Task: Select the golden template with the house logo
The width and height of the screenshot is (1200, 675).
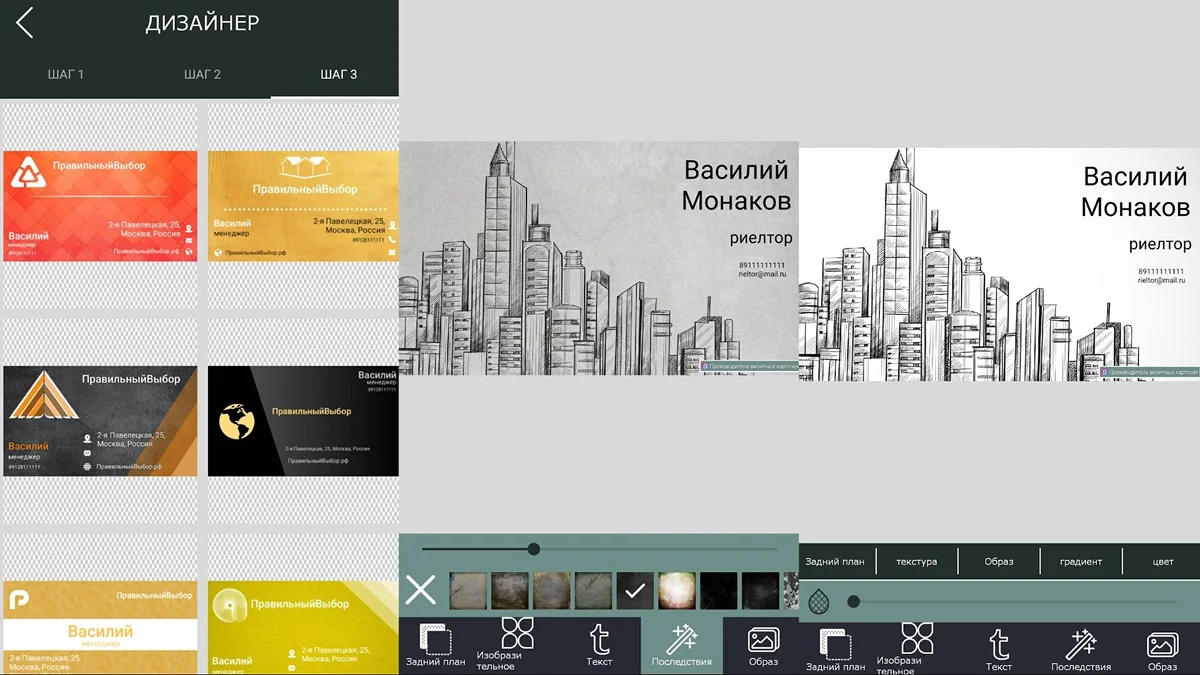Action: click(x=303, y=206)
